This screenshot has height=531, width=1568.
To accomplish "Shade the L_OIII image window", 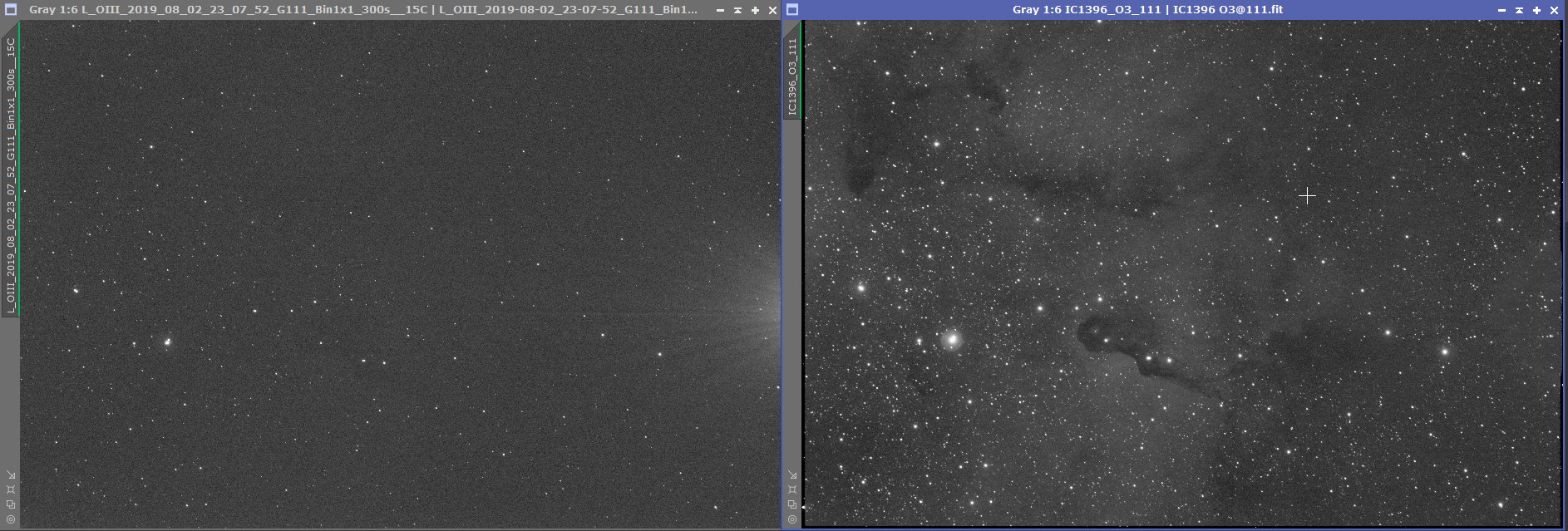I will [x=737, y=10].
